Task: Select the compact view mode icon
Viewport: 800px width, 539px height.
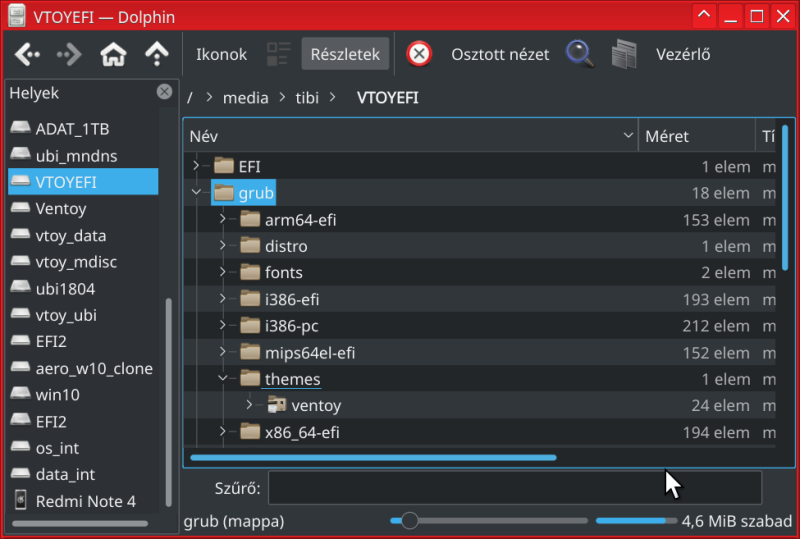Action: tap(279, 54)
